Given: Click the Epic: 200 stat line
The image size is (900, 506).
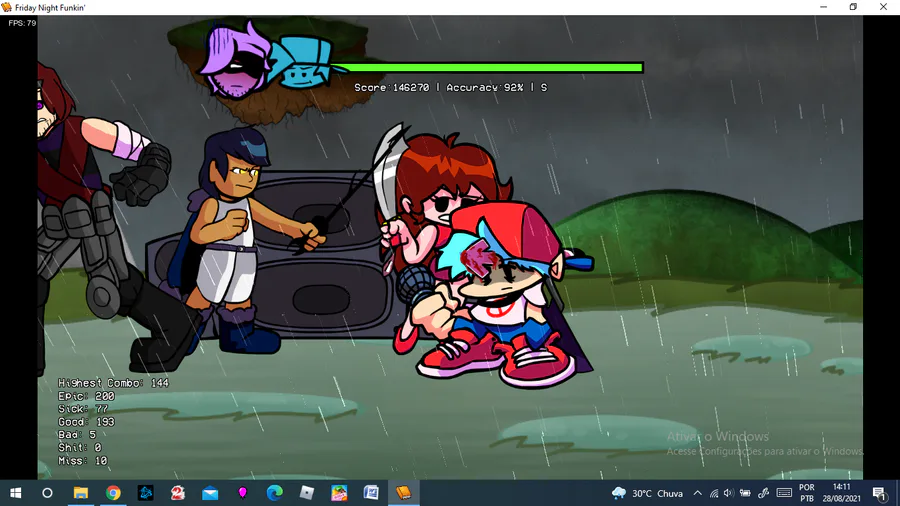Looking at the screenshot, I should point(86,396).
